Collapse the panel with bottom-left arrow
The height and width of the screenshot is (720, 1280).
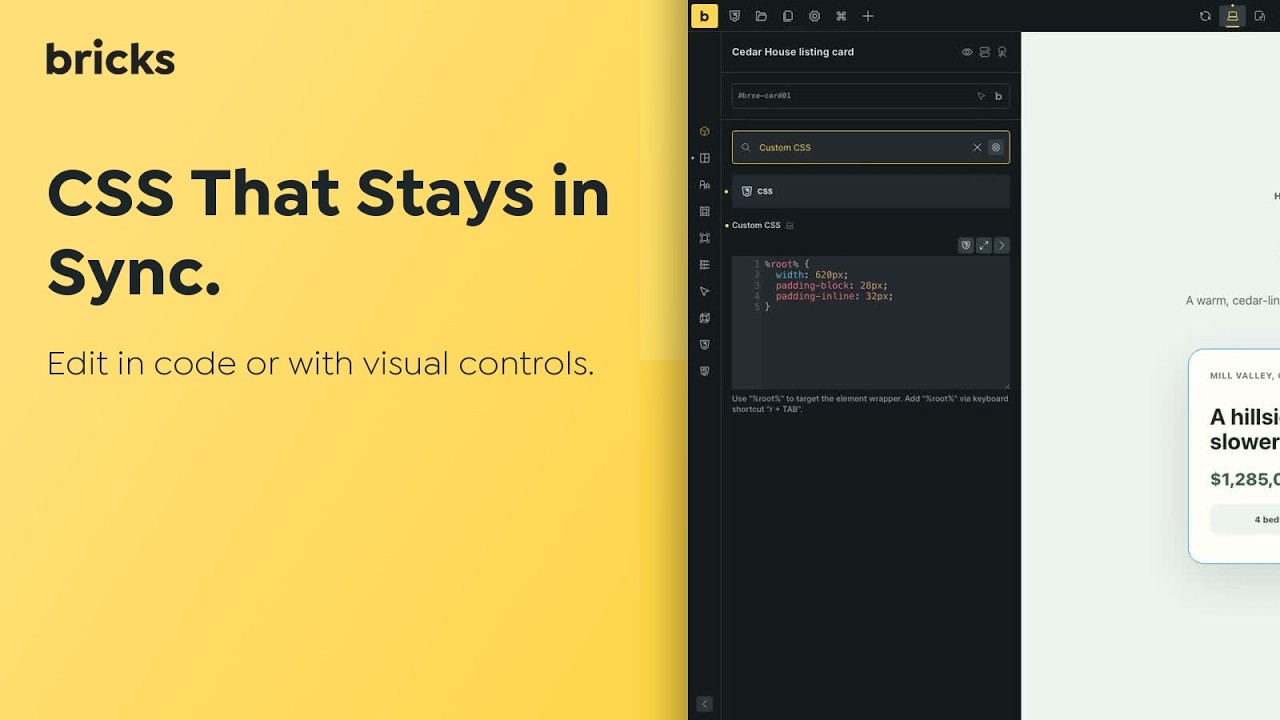[704, 704]
